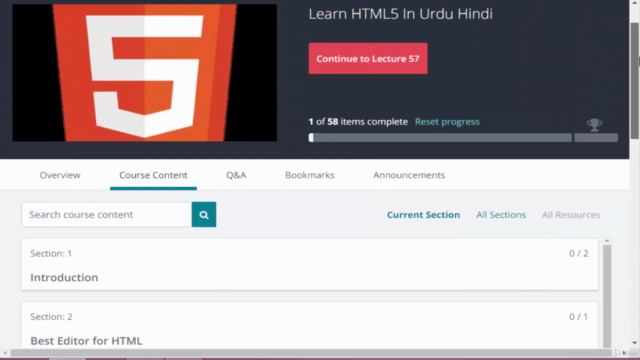Click Reset progress link

447,122
